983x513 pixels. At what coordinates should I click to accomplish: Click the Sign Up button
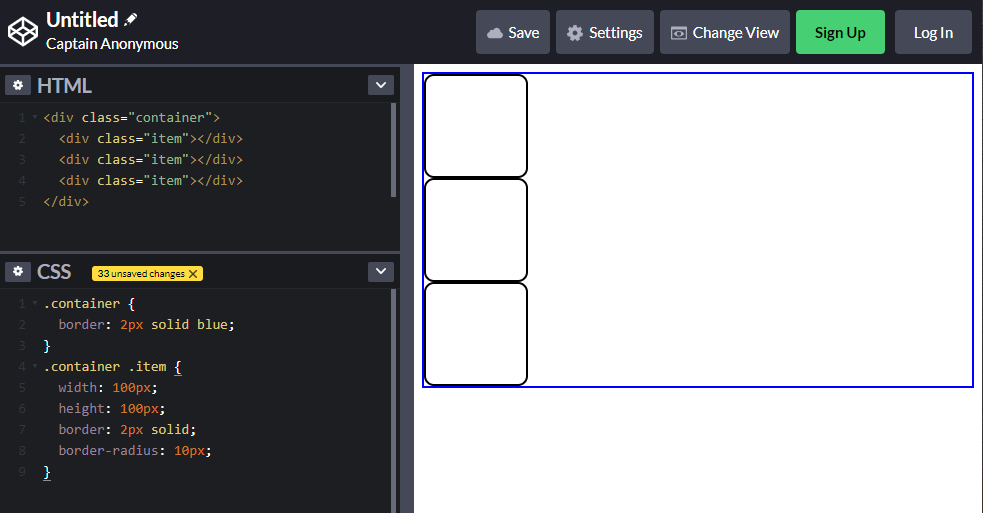pyautogui.click(x=840, y=32)
